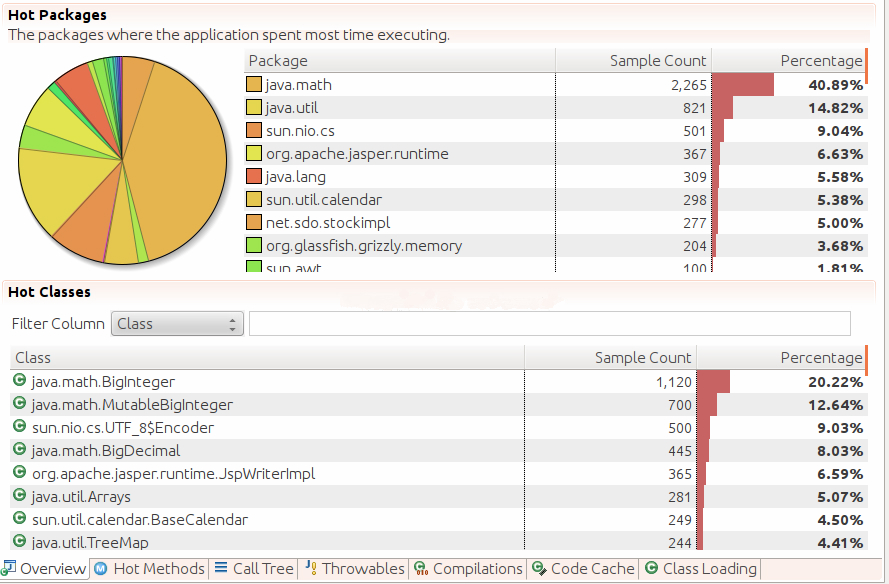This screenshot has height=584, width=889.
Task: Switch to the Call Tree tab
Action: pos(253,569)
